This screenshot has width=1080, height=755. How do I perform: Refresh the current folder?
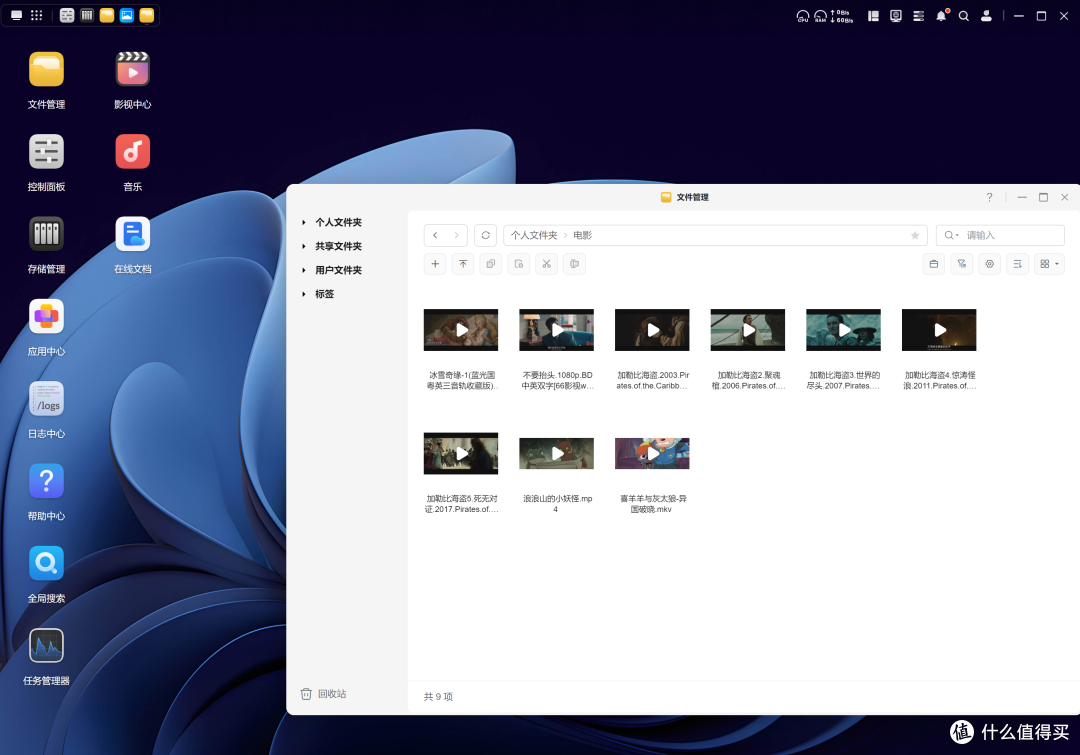pyautogui.click(x=486, y=236)
